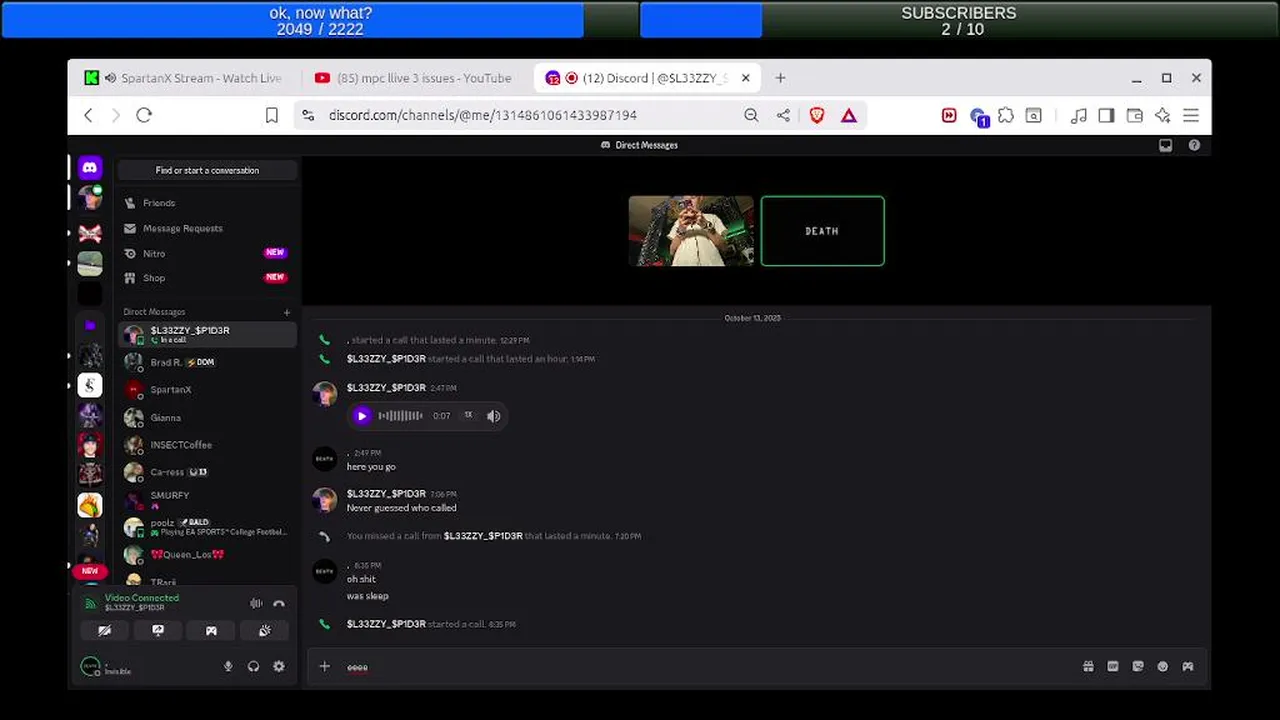Share your screen

click(x=158, y=631)
